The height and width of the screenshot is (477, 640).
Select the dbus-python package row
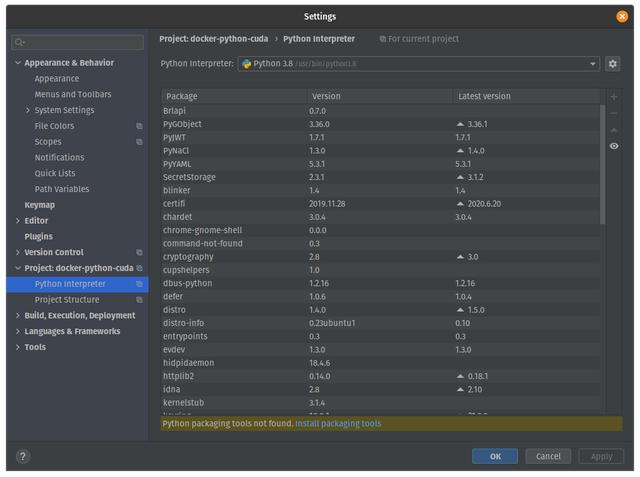(x=380, y=283)
